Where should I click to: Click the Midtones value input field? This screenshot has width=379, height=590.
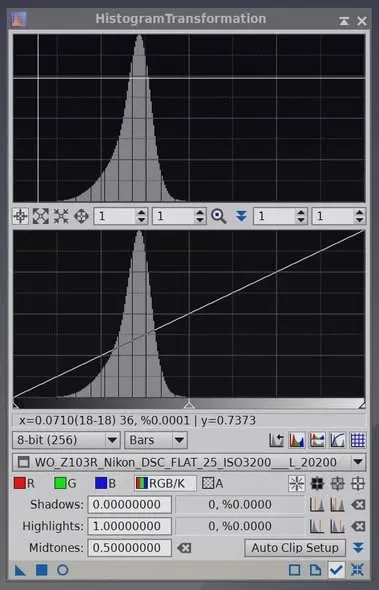[129, 547]
